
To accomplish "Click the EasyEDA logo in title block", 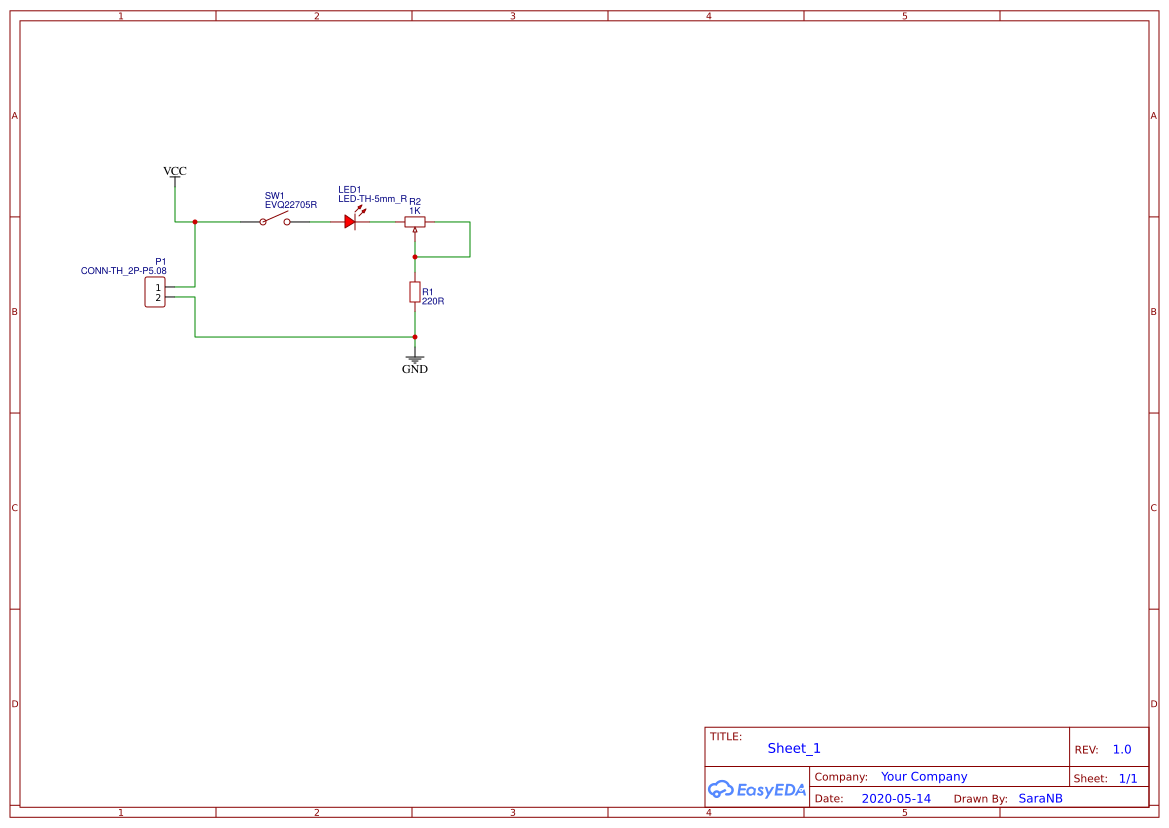I will coord(757,789).
